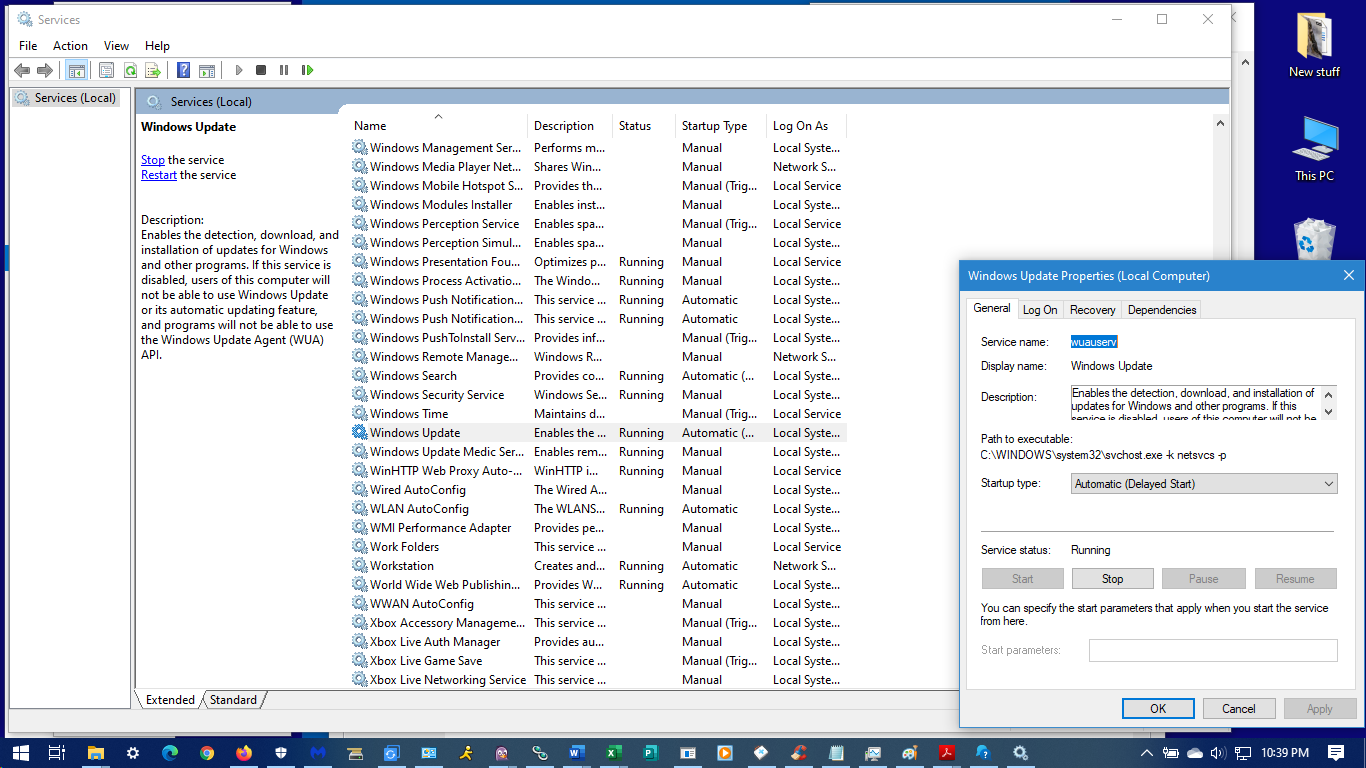Screen dimensions: 1366x768
Task: Switch to the Recovery tab
Action: (x=1092, y=310)
